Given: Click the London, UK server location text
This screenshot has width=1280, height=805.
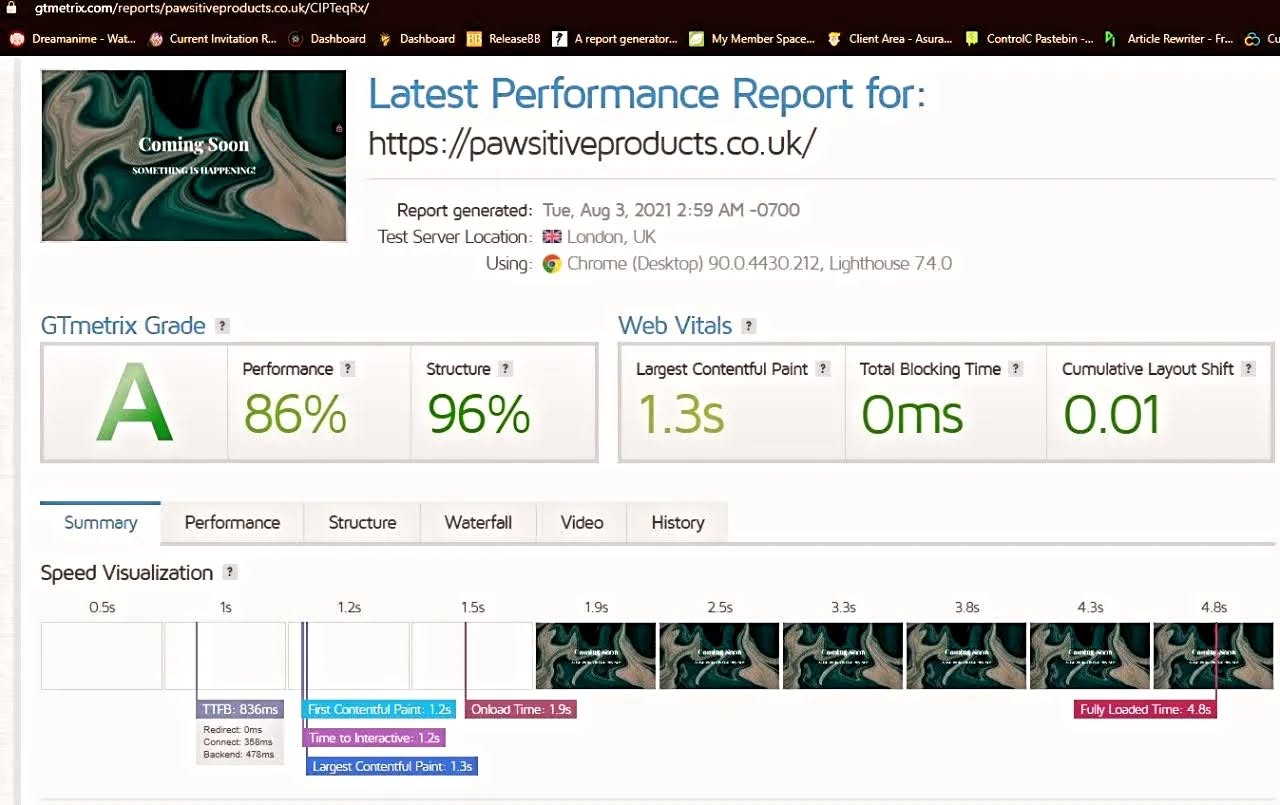Looking at the screenshot, I should point(612,237).
